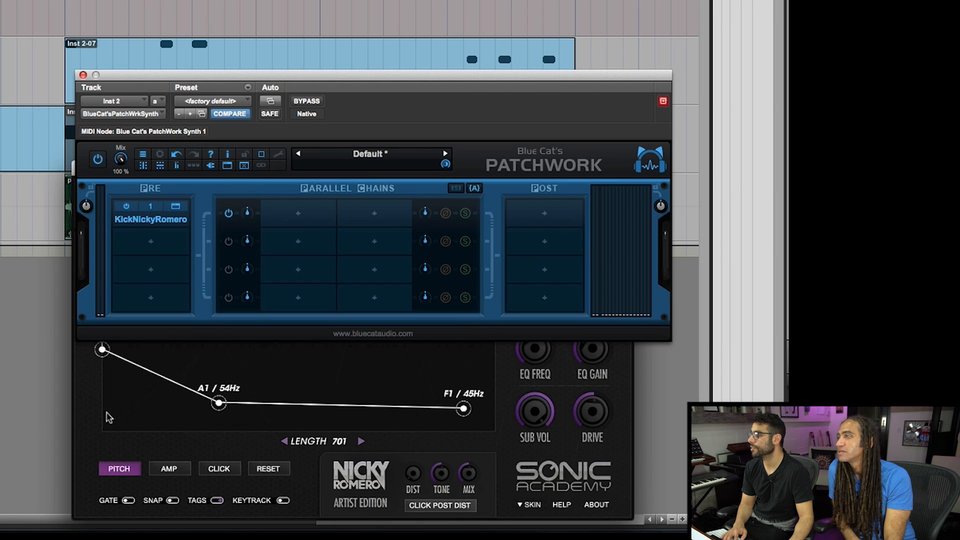Open help with the question mark icon
The width and height of the screenshot is (960, 540).
(x=211, y=154)
